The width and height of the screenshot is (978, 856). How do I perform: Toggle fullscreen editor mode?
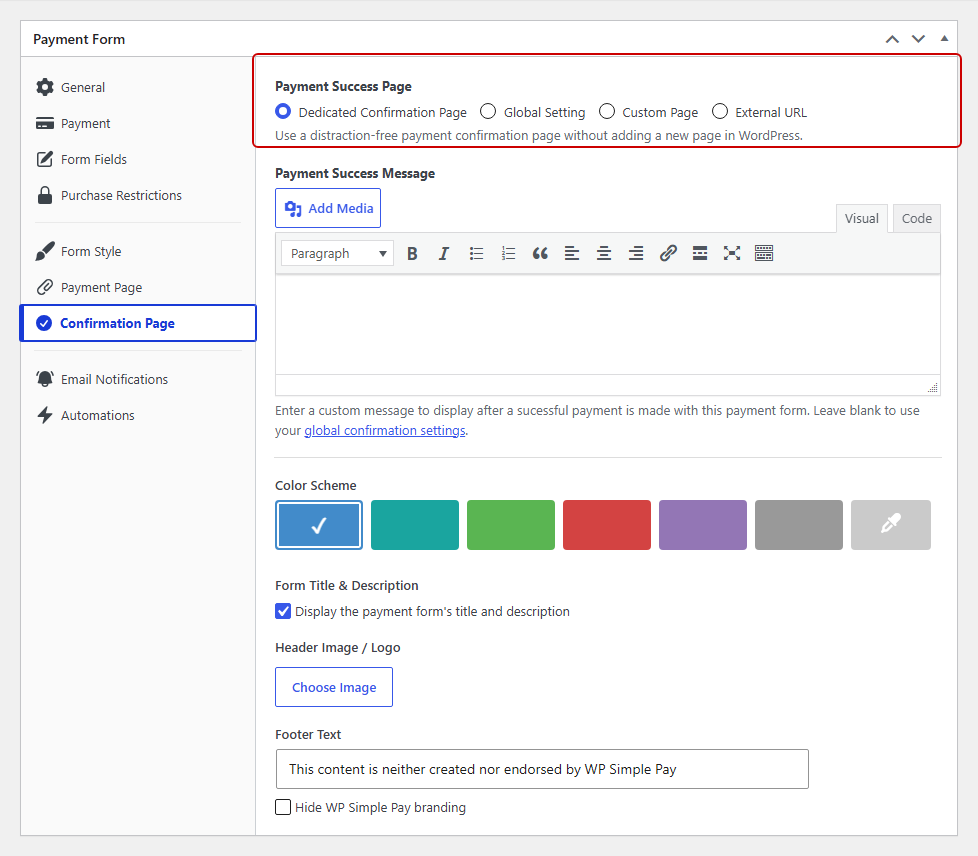click(x=732, y=253)
